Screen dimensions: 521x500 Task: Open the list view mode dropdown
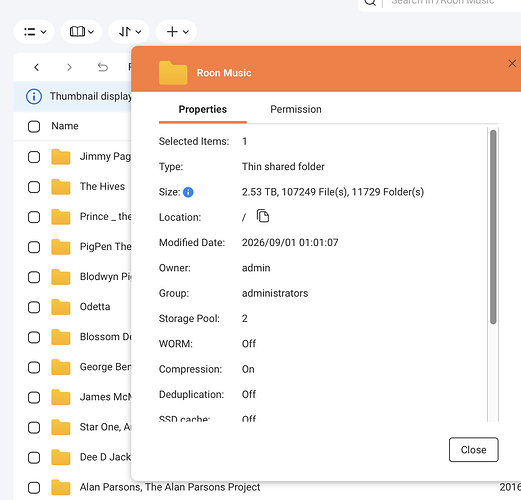34,32
